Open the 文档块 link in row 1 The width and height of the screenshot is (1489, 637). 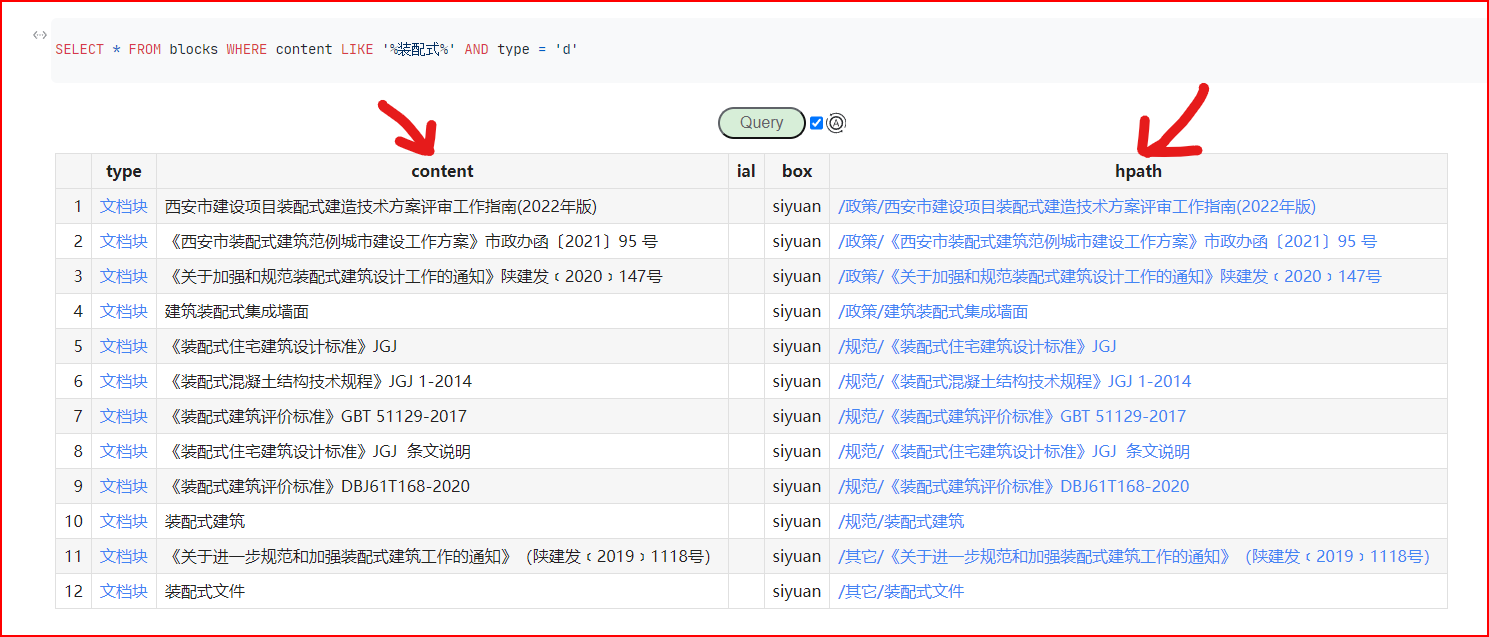point(124,207)
